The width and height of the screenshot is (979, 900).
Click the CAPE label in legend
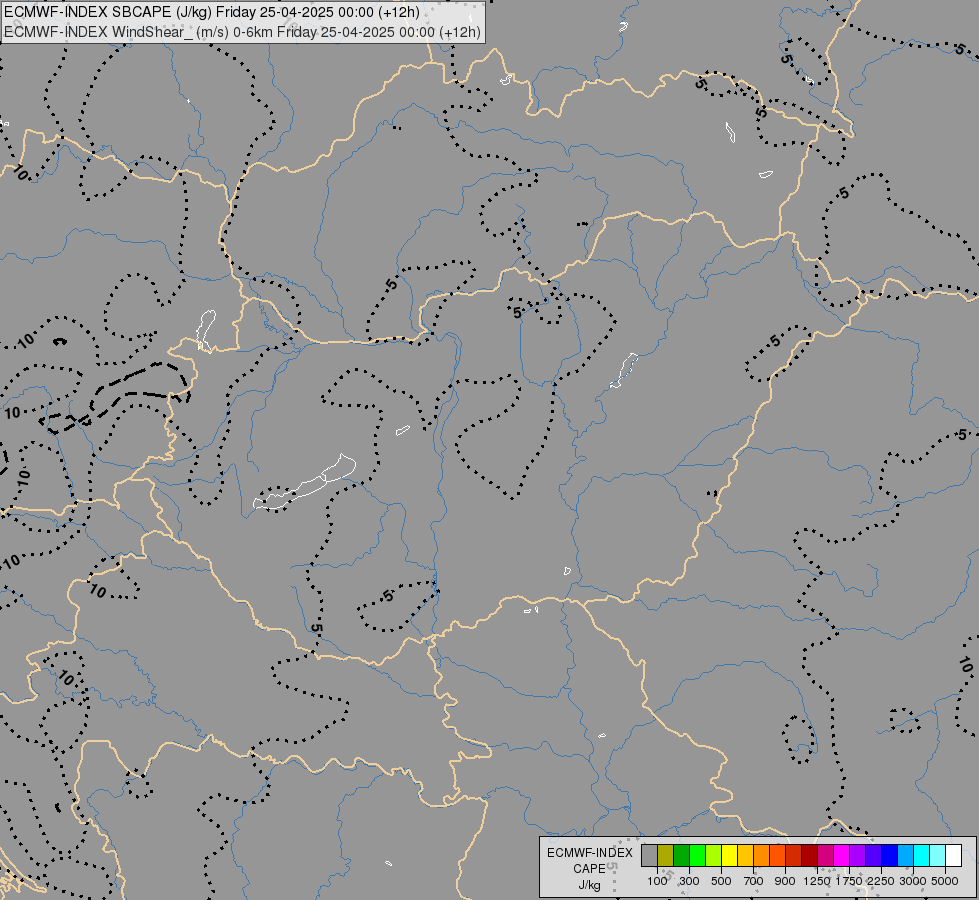589,869
